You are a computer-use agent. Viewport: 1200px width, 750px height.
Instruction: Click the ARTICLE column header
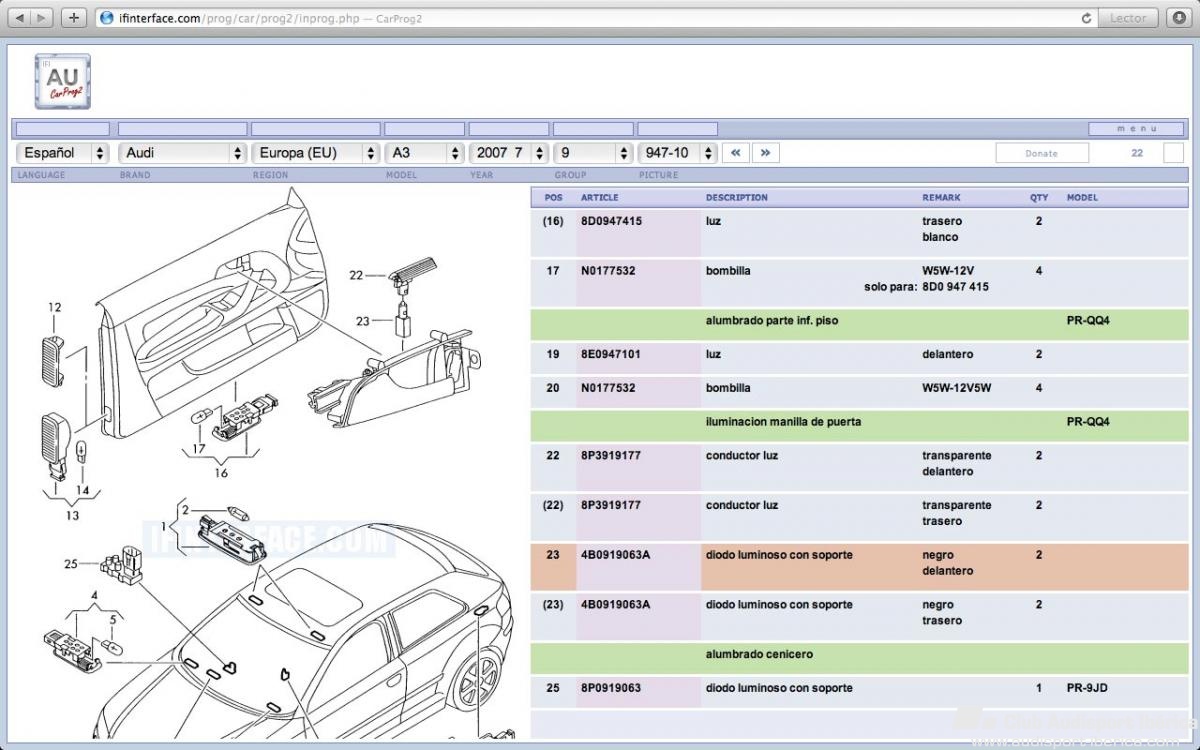click(600, 198)
